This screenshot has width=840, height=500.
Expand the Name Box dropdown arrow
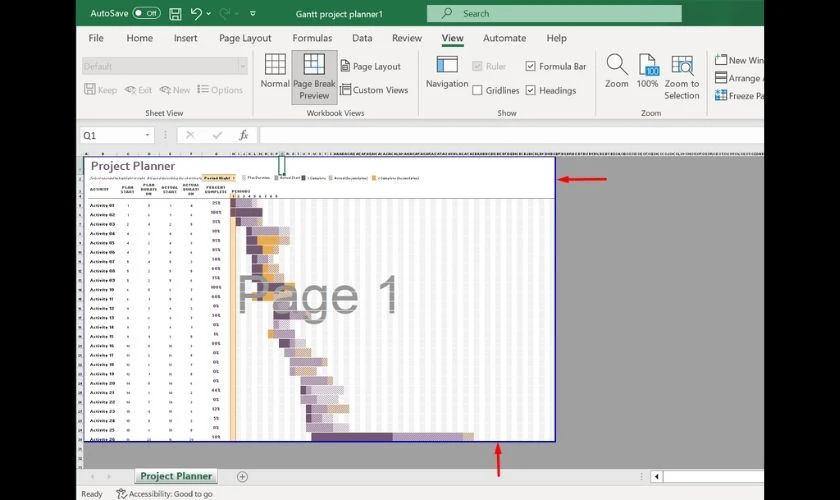coord(147,135)
